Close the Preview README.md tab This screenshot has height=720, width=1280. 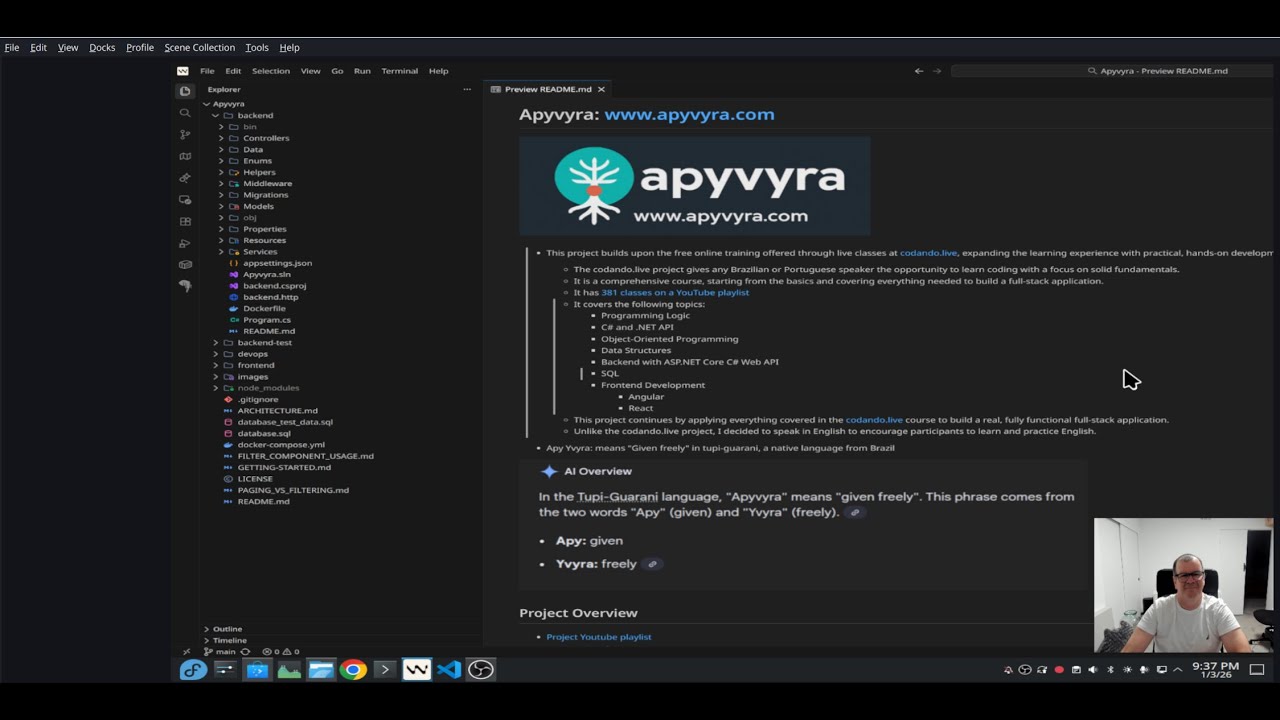tap(601, 89)
